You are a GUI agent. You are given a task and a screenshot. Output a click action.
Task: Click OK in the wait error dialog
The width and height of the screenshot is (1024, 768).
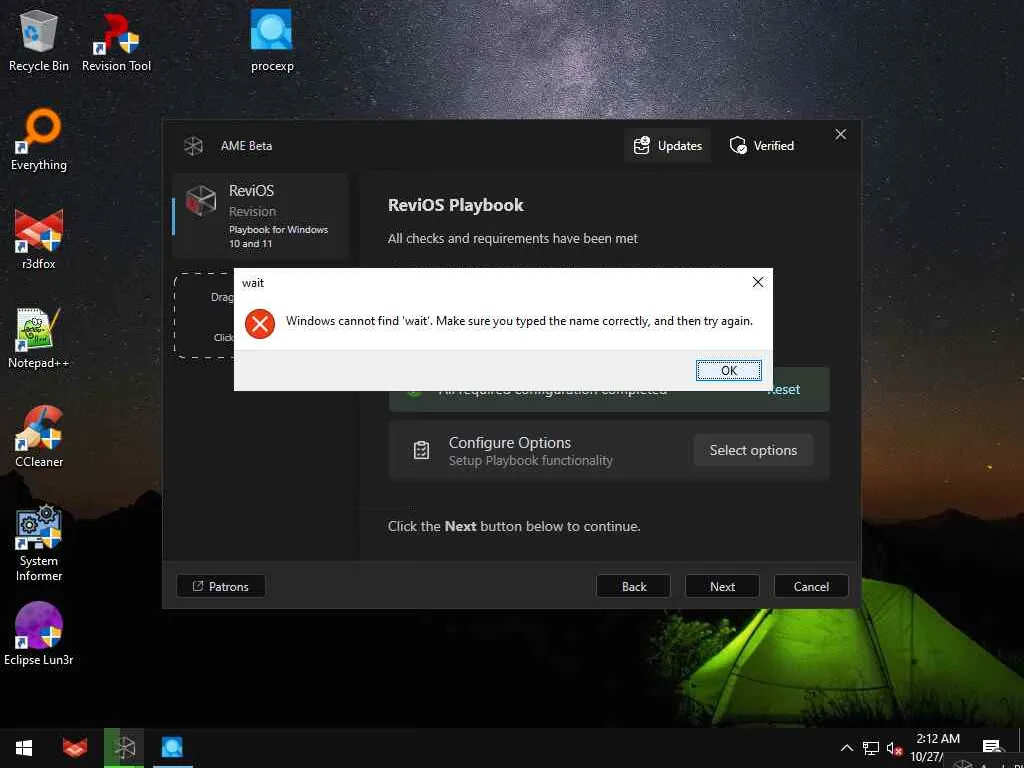729,370
